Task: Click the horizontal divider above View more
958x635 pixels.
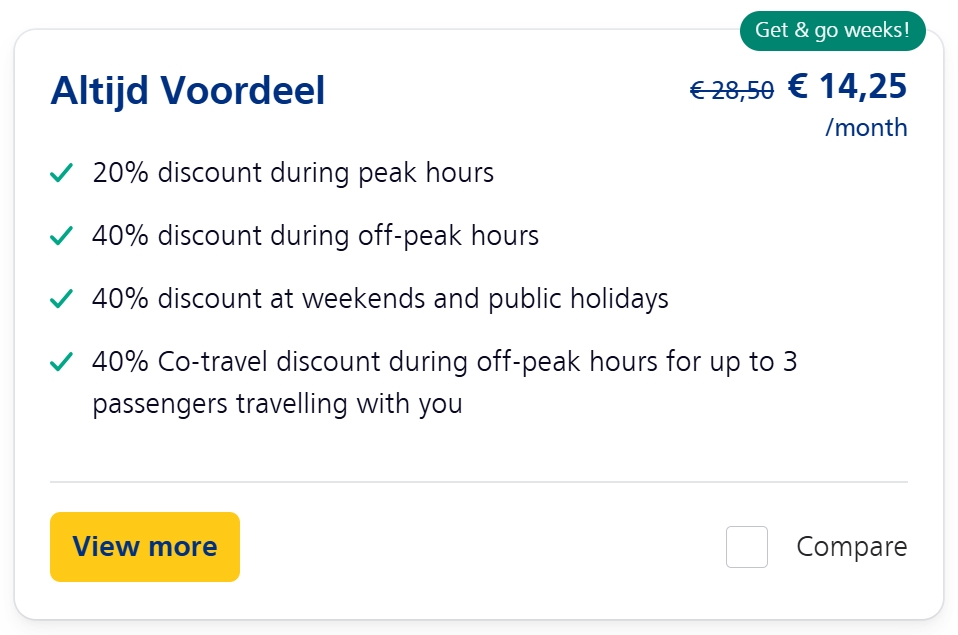Action: (478, 482)
